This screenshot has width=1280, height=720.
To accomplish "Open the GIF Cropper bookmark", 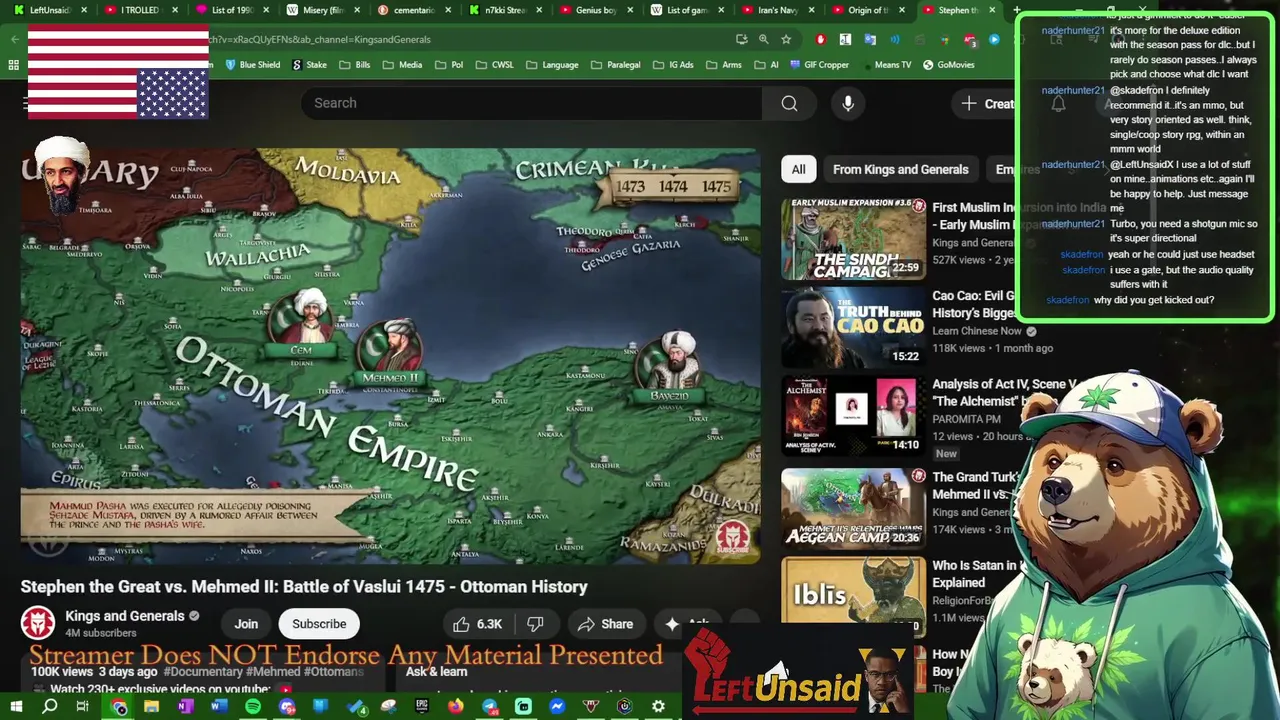I will pos(819,65).
